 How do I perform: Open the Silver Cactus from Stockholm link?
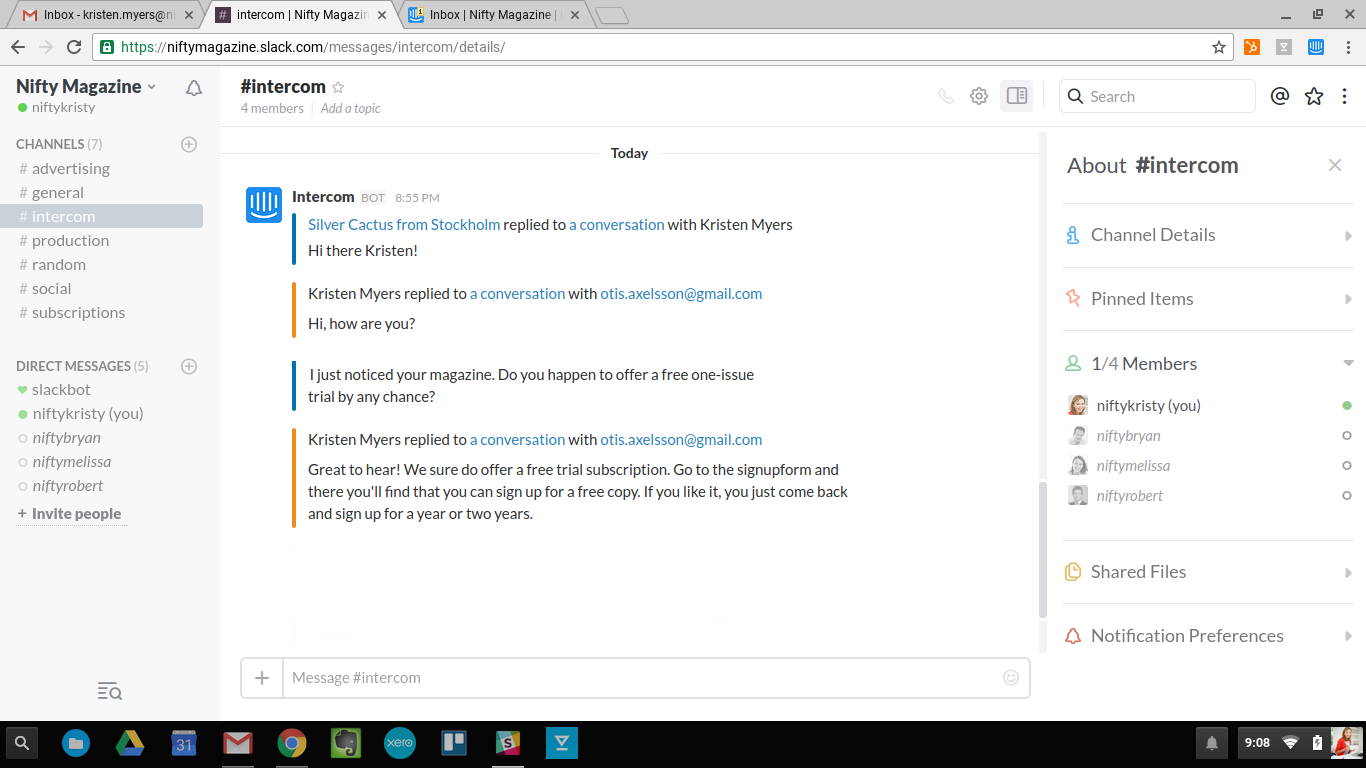pyautogui.click(x=404, y=225)
